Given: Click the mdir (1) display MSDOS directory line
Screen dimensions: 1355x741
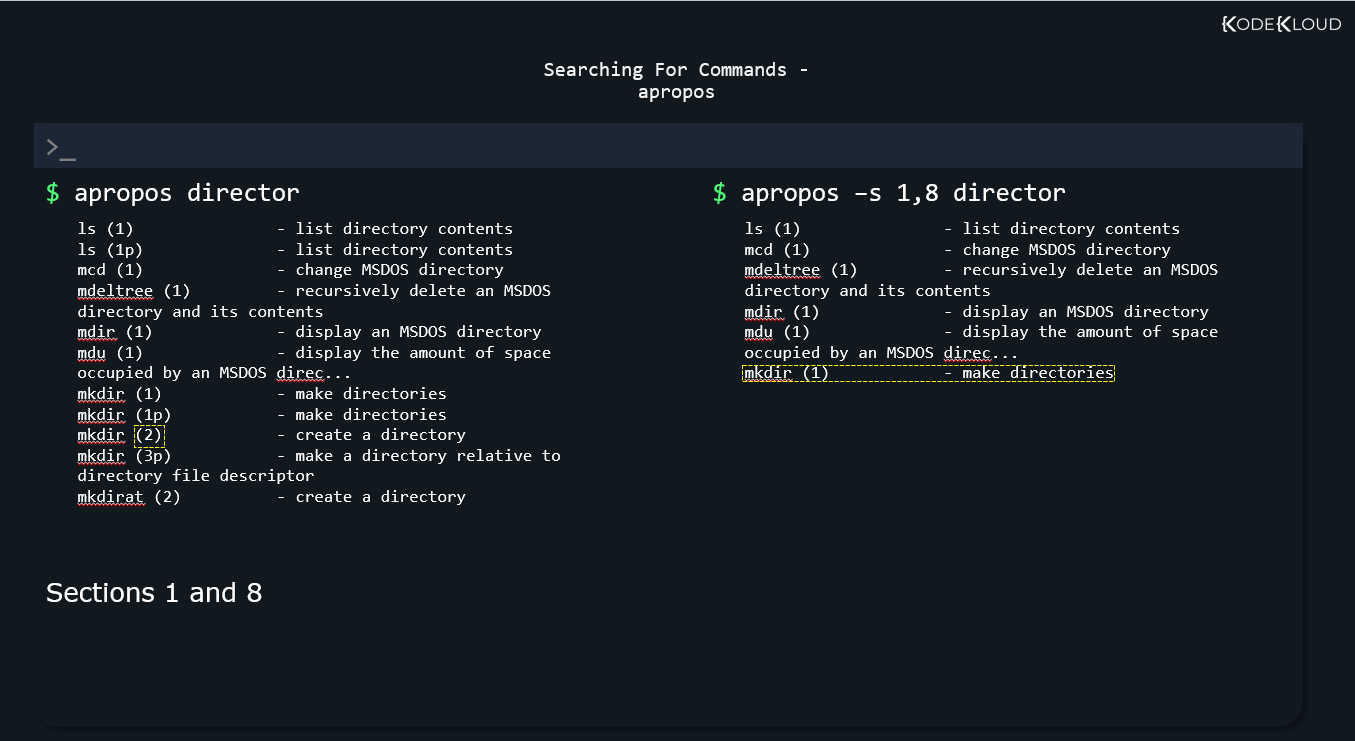Looking at the screenshot, I should [309, 331].
